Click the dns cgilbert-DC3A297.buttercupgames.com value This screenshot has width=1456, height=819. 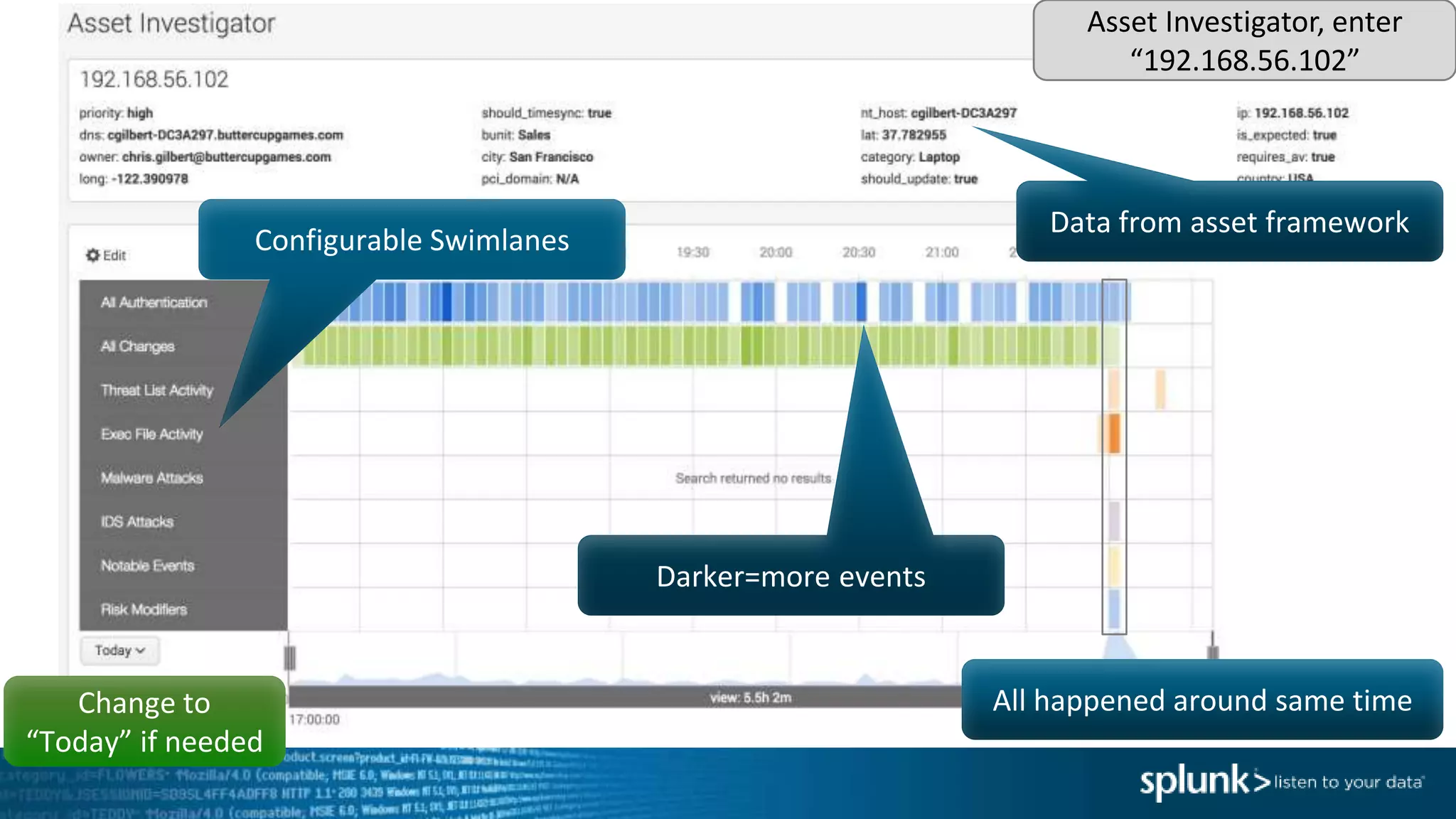[225, 135]
